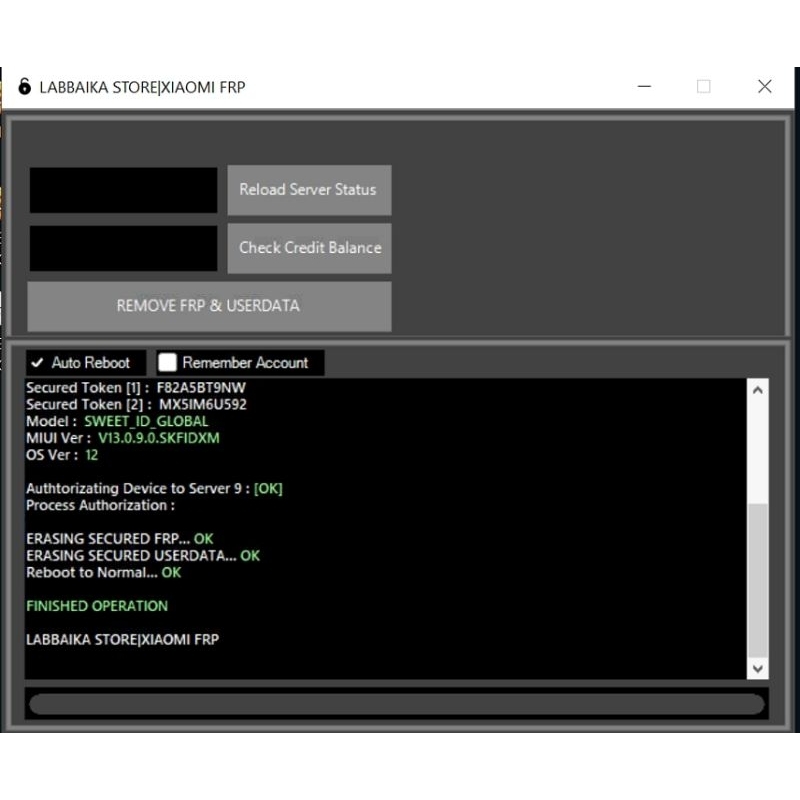
Task: Click ERASING SECURED FRP log line
Action: pyautogui.click(x=120, y=539)
